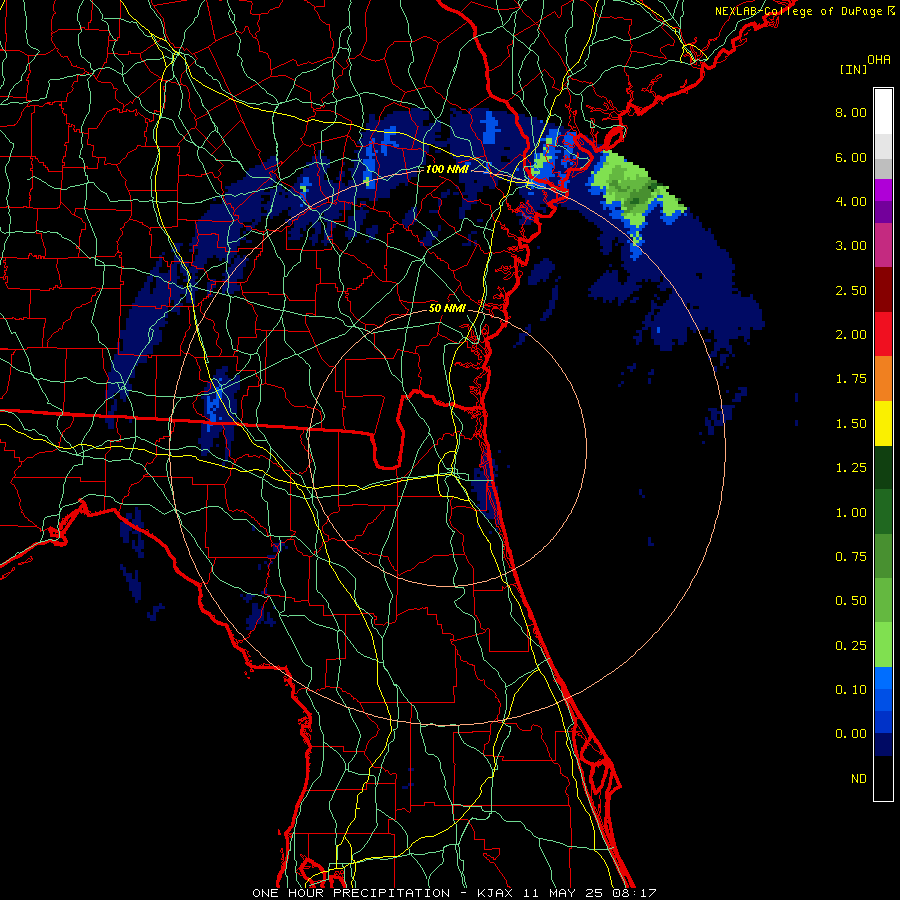The image size is (900, 900).
Task: Click the 2.50 legend value
Action: pyautogui.click(x=851, y=290)
